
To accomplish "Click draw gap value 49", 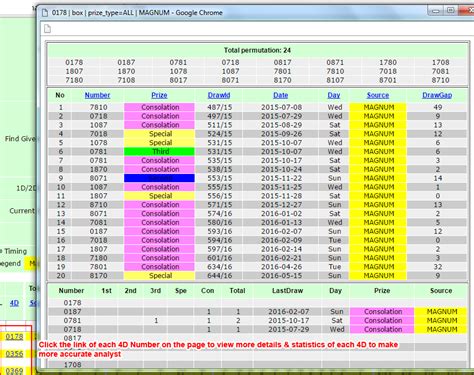I will coord(438,107).
